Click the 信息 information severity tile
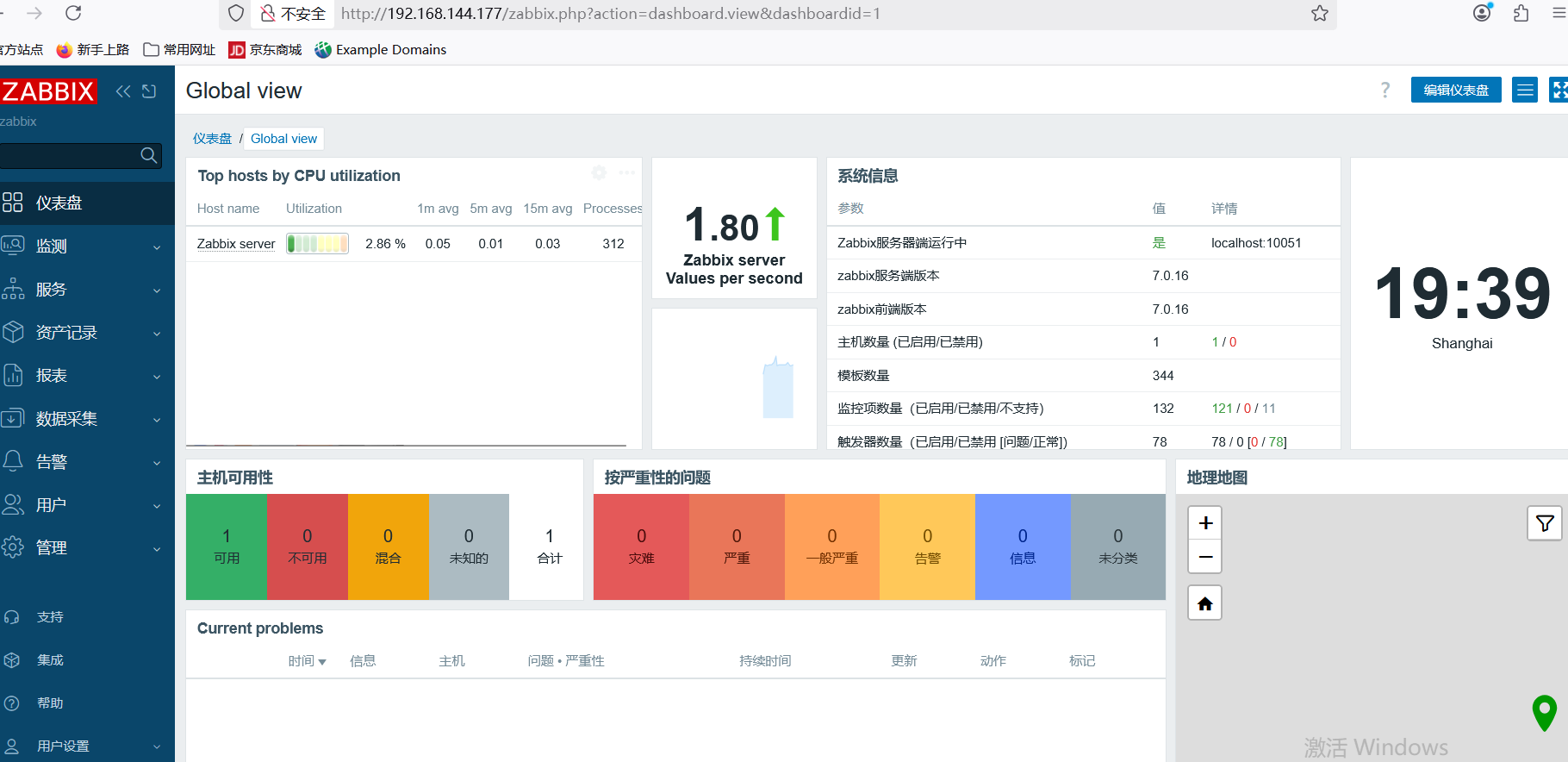This screenshot has width=1568, height=762. point(1023,547)
